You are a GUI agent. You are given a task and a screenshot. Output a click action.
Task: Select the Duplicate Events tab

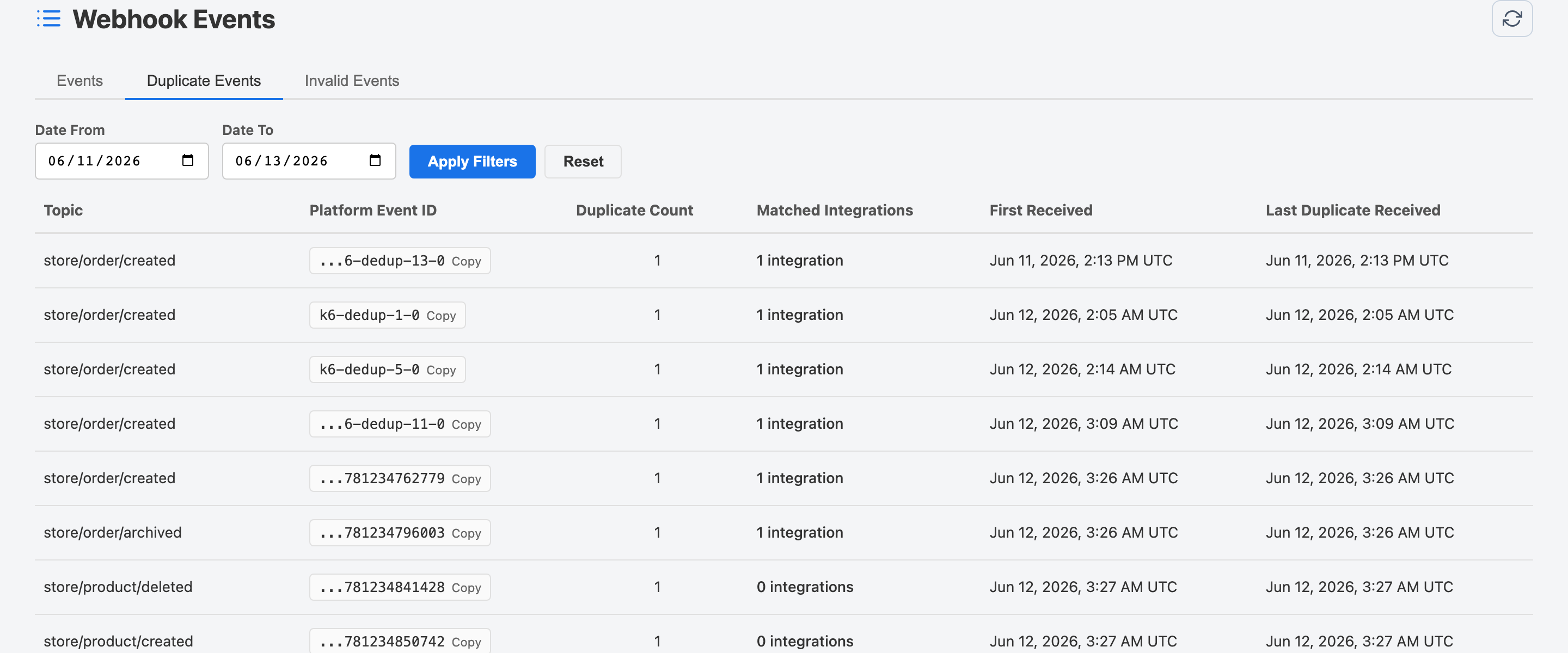[204, 81]
